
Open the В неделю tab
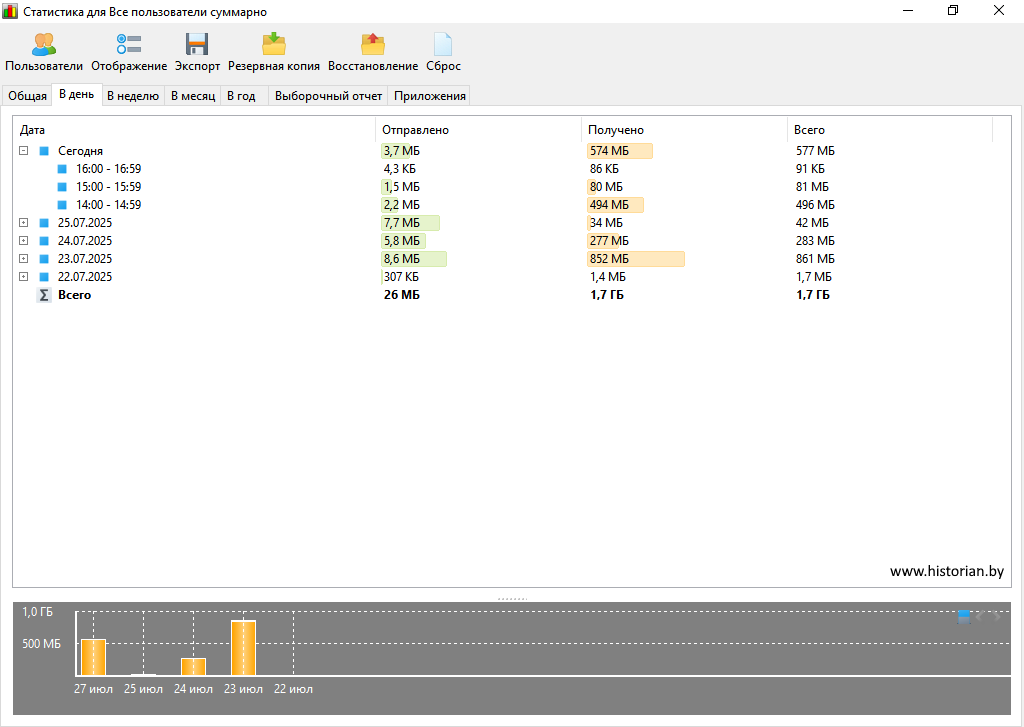132,96
